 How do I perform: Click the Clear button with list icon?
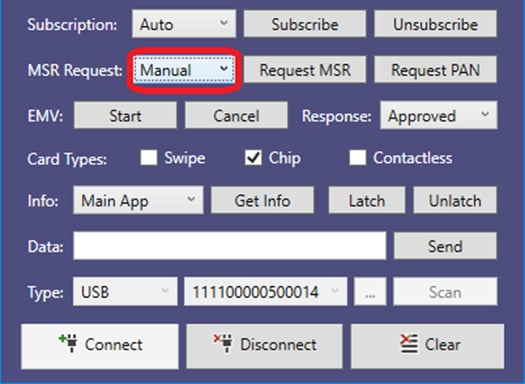[427, 346]
